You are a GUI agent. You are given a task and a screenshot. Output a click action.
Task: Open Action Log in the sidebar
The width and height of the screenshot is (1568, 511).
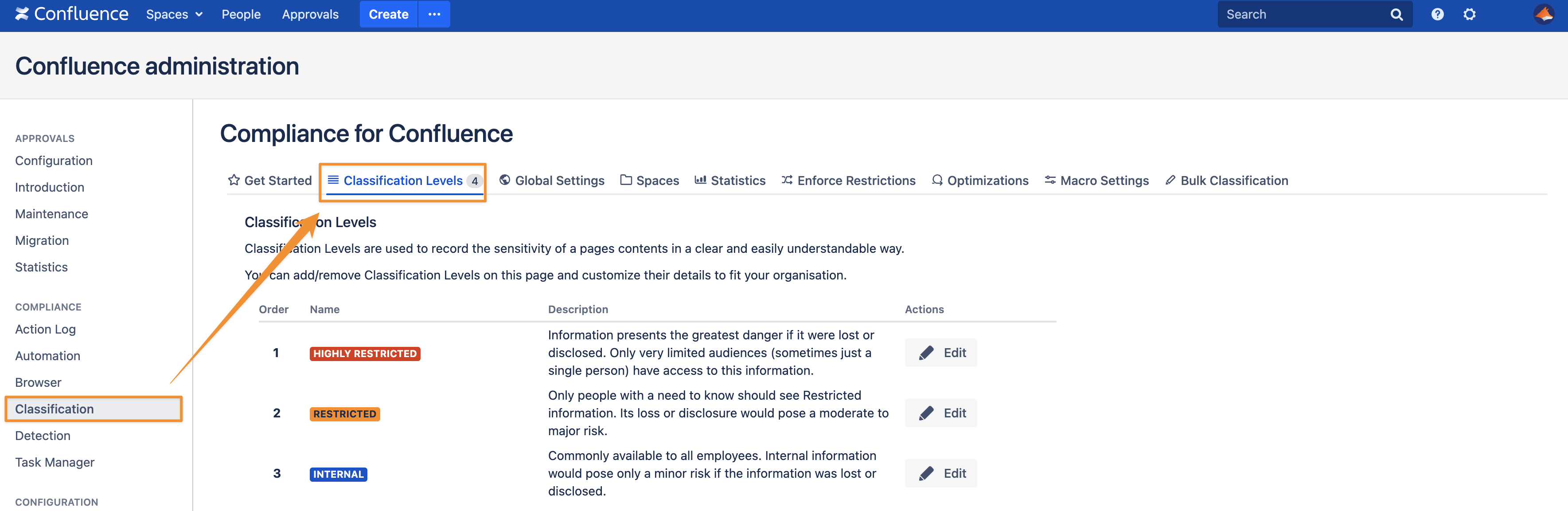click(46, 329)
